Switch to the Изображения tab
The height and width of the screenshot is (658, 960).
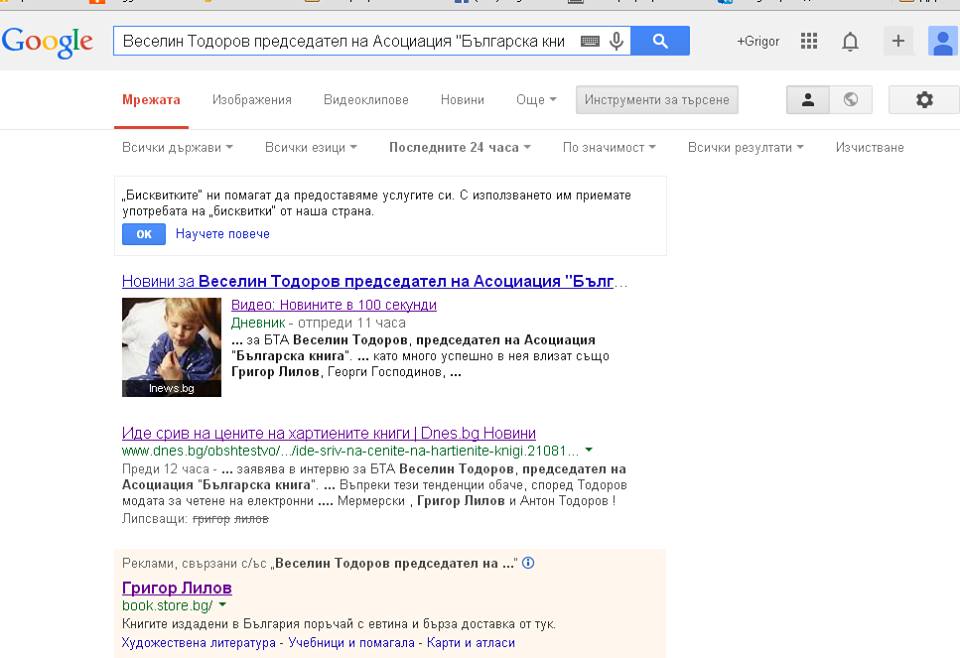coord(252,100)
